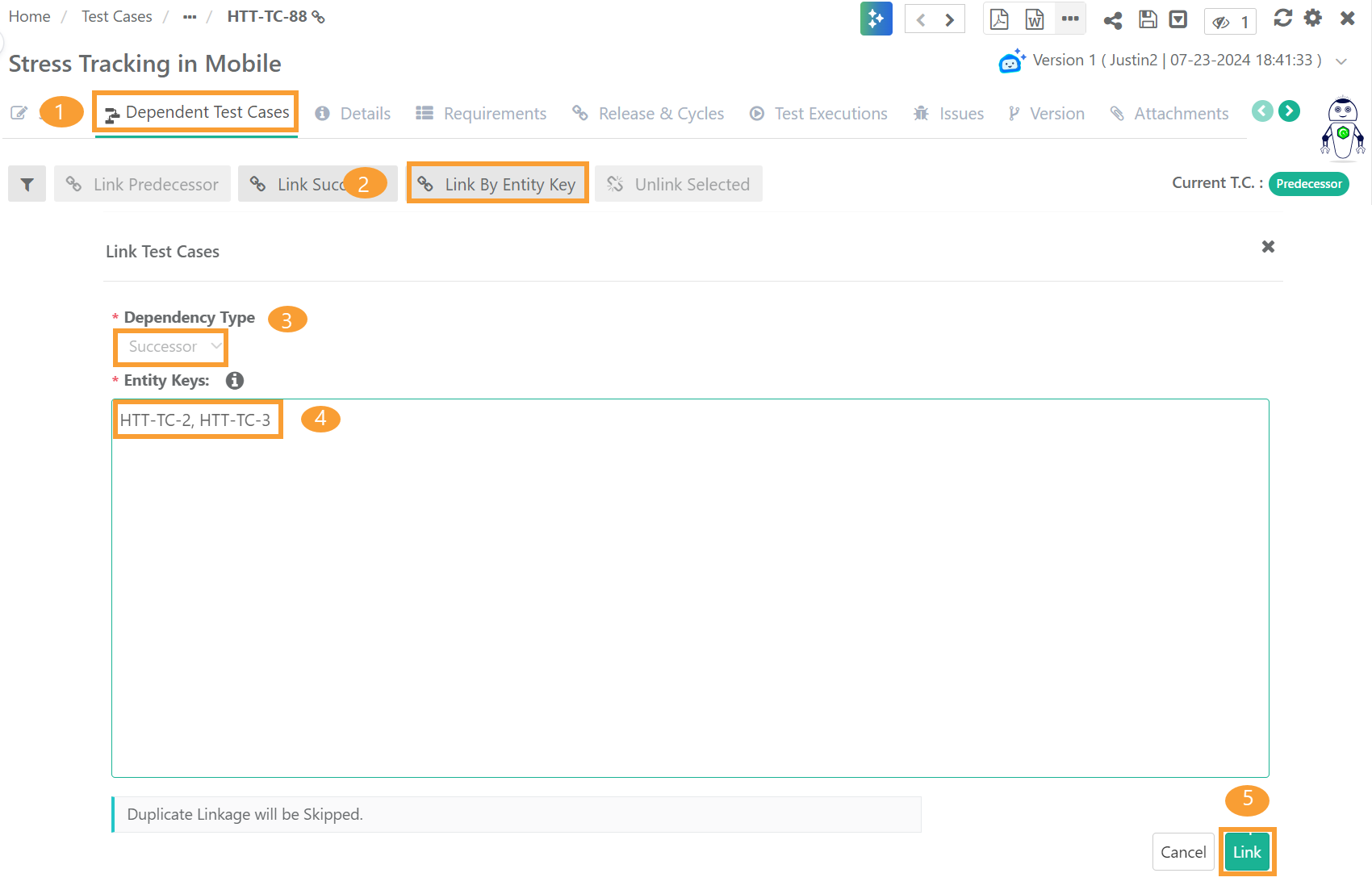Click the share icon
The width and height of the screenshot is (1372, 894).
1113,20
